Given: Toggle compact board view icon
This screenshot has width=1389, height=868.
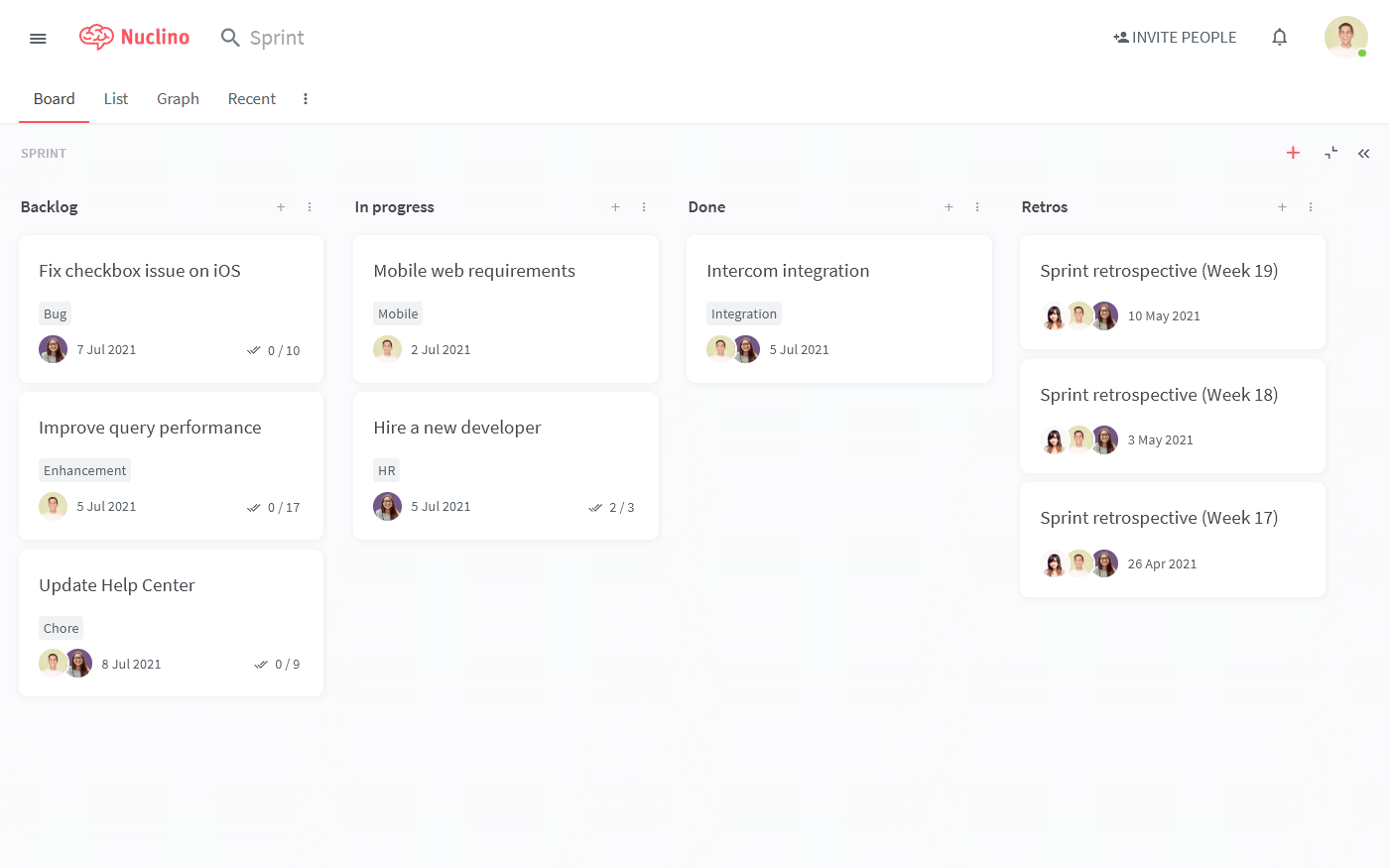Looking at the screenshot, I should 1331,153.
